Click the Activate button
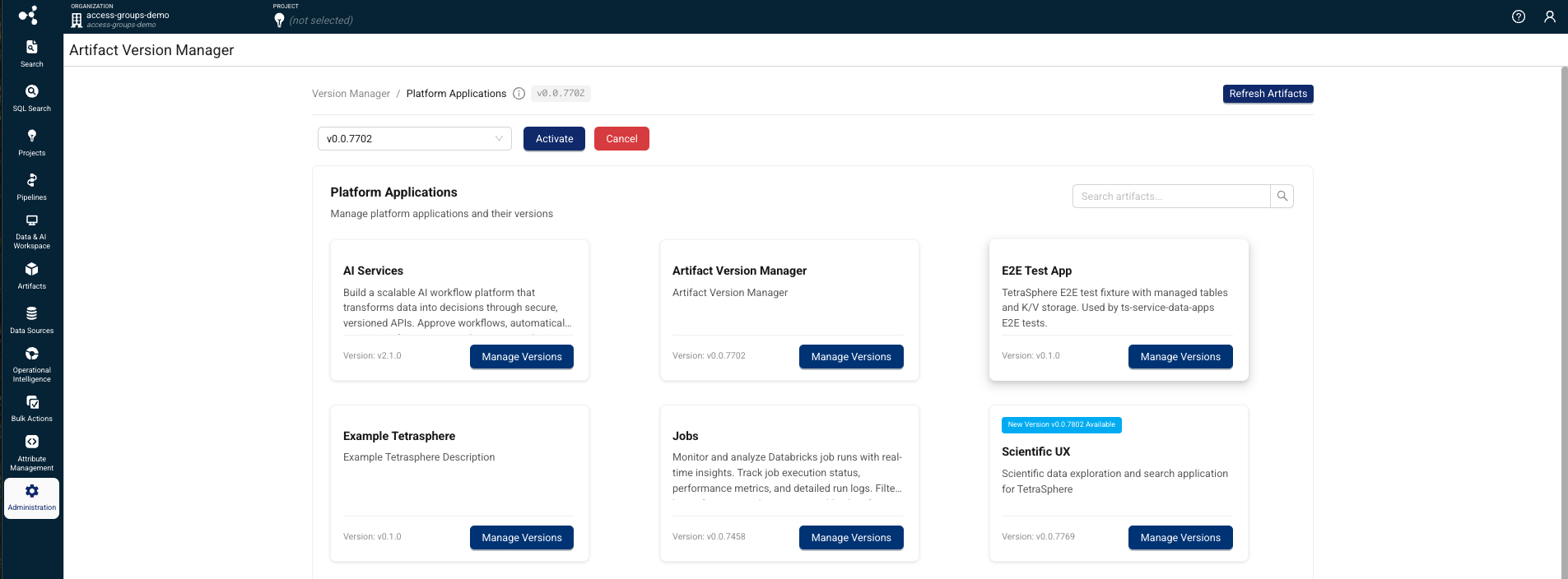1568x579 pixels. coord(554,139)
